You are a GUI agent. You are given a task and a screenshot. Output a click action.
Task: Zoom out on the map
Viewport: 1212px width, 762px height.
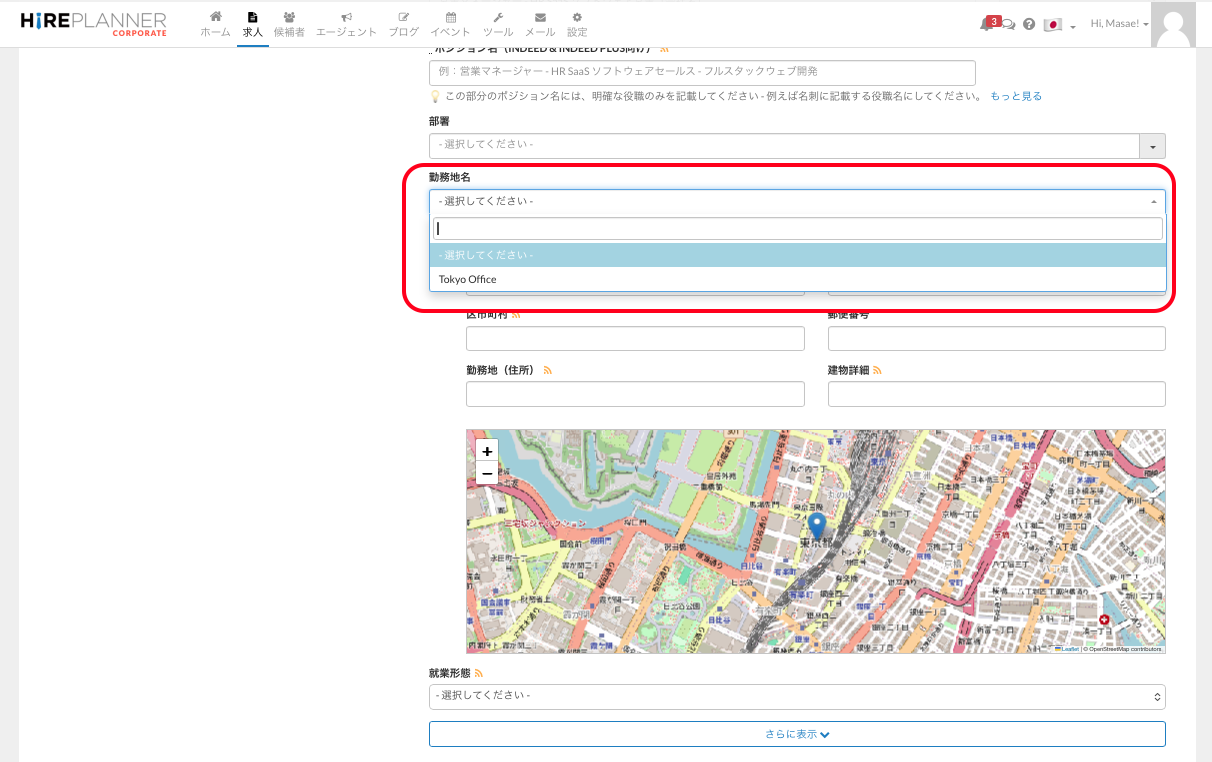pos(487,473)
